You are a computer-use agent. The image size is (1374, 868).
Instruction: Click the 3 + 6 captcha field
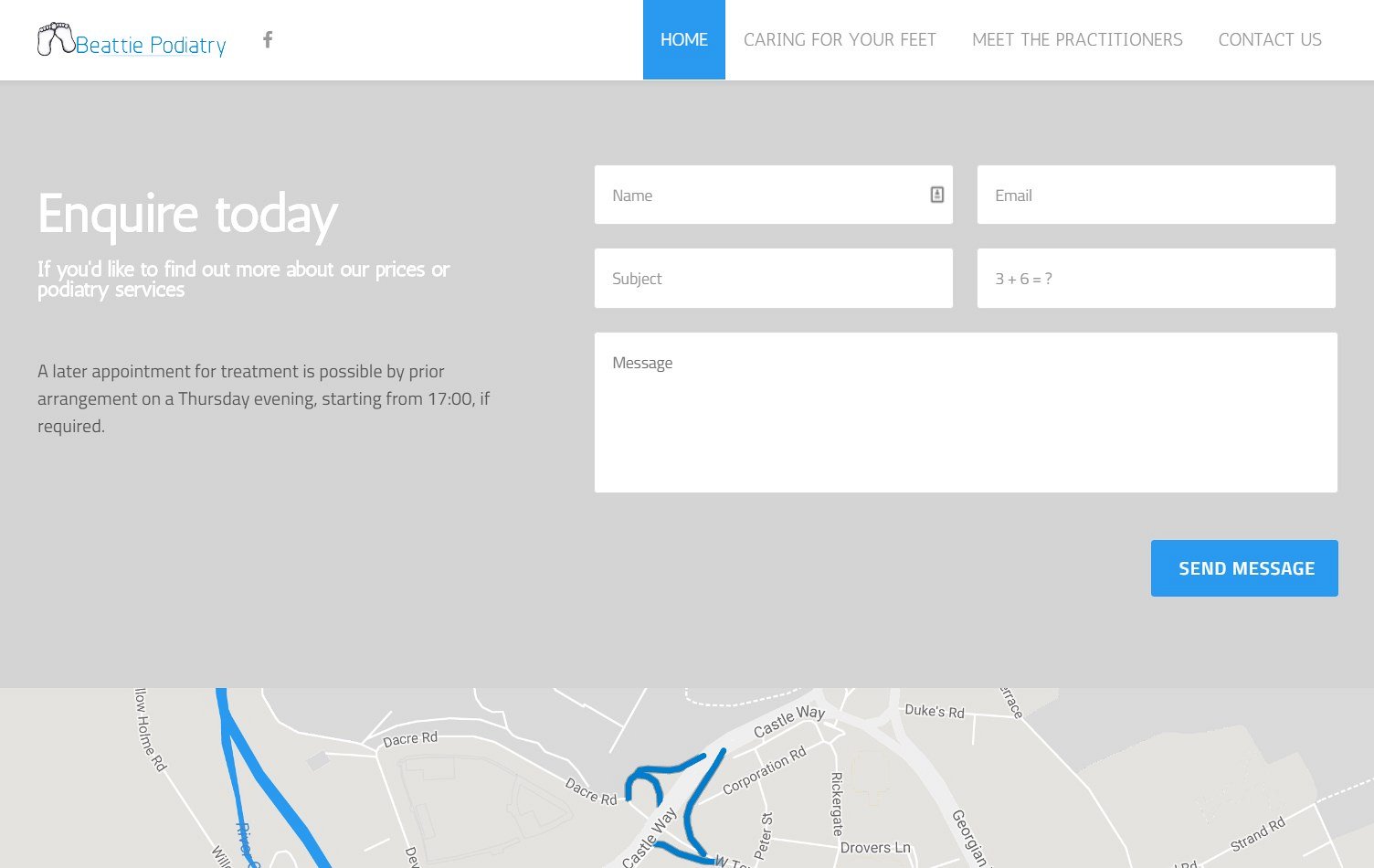[1156, 279]
